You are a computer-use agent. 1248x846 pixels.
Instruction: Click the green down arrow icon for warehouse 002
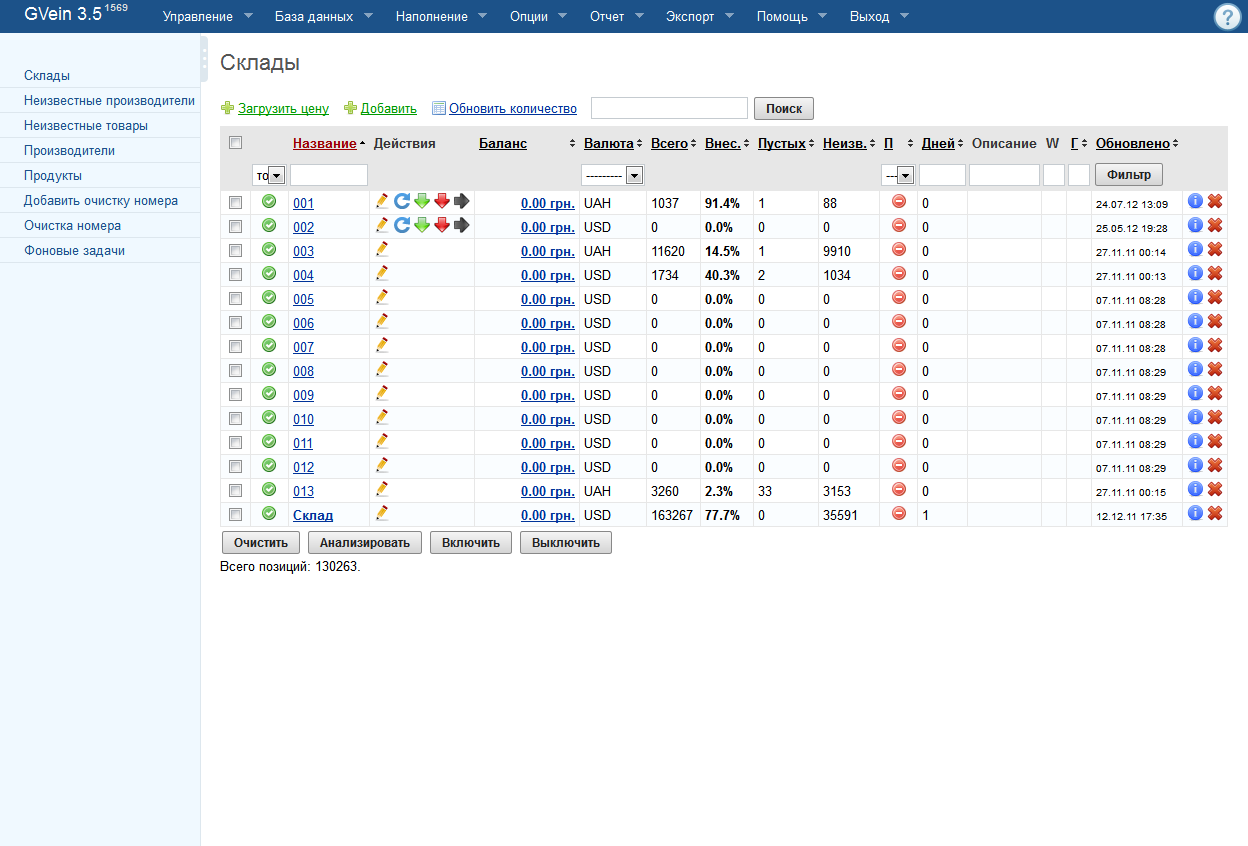click(x=422, y=226)
